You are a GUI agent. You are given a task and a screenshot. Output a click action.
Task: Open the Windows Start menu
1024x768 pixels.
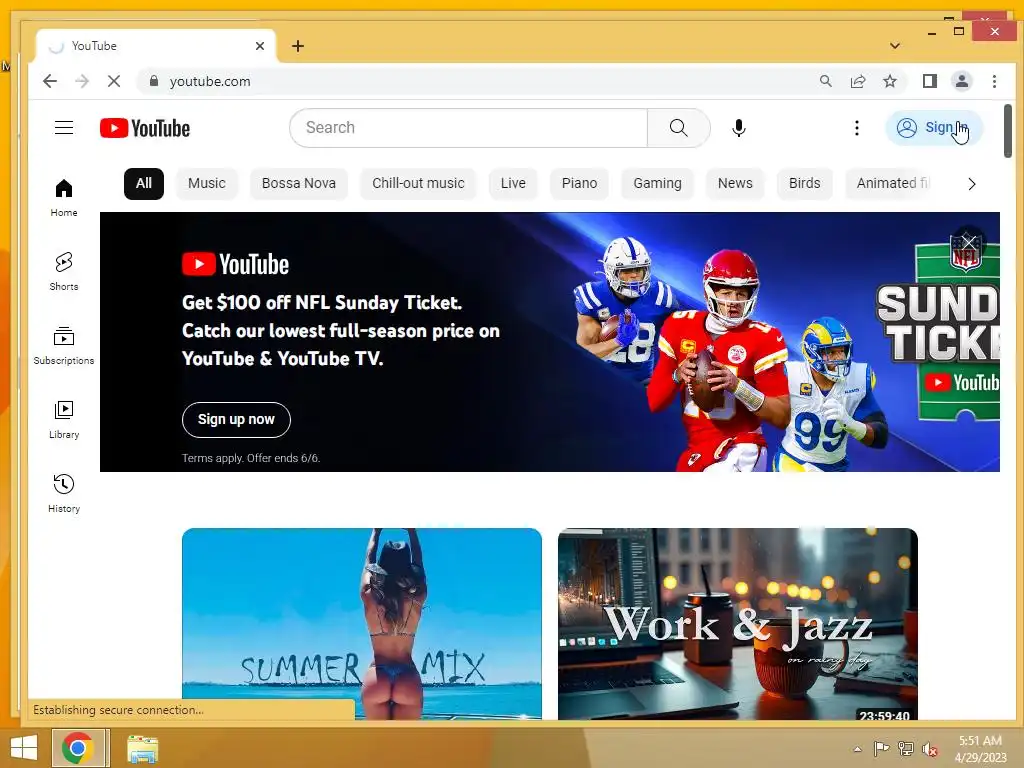pyautogui.click(x=24, y=748)
